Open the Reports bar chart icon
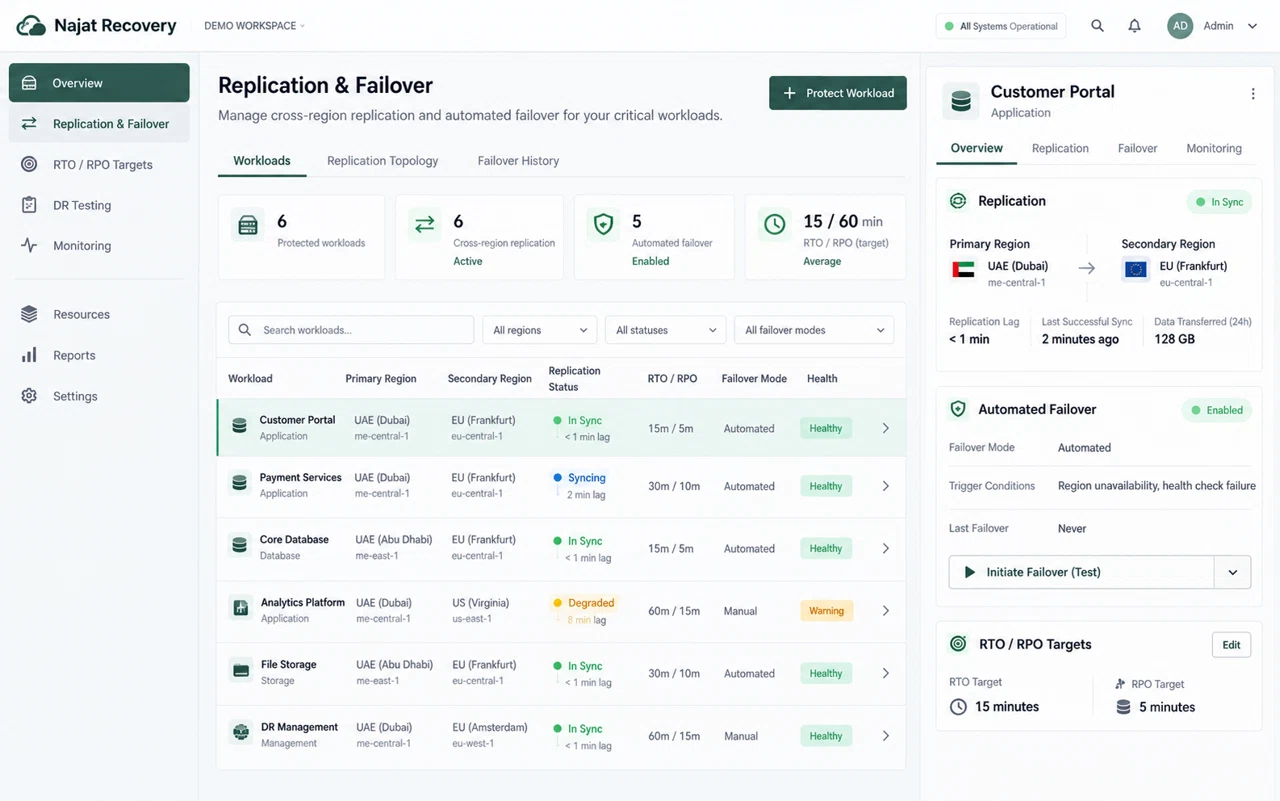 29,355
